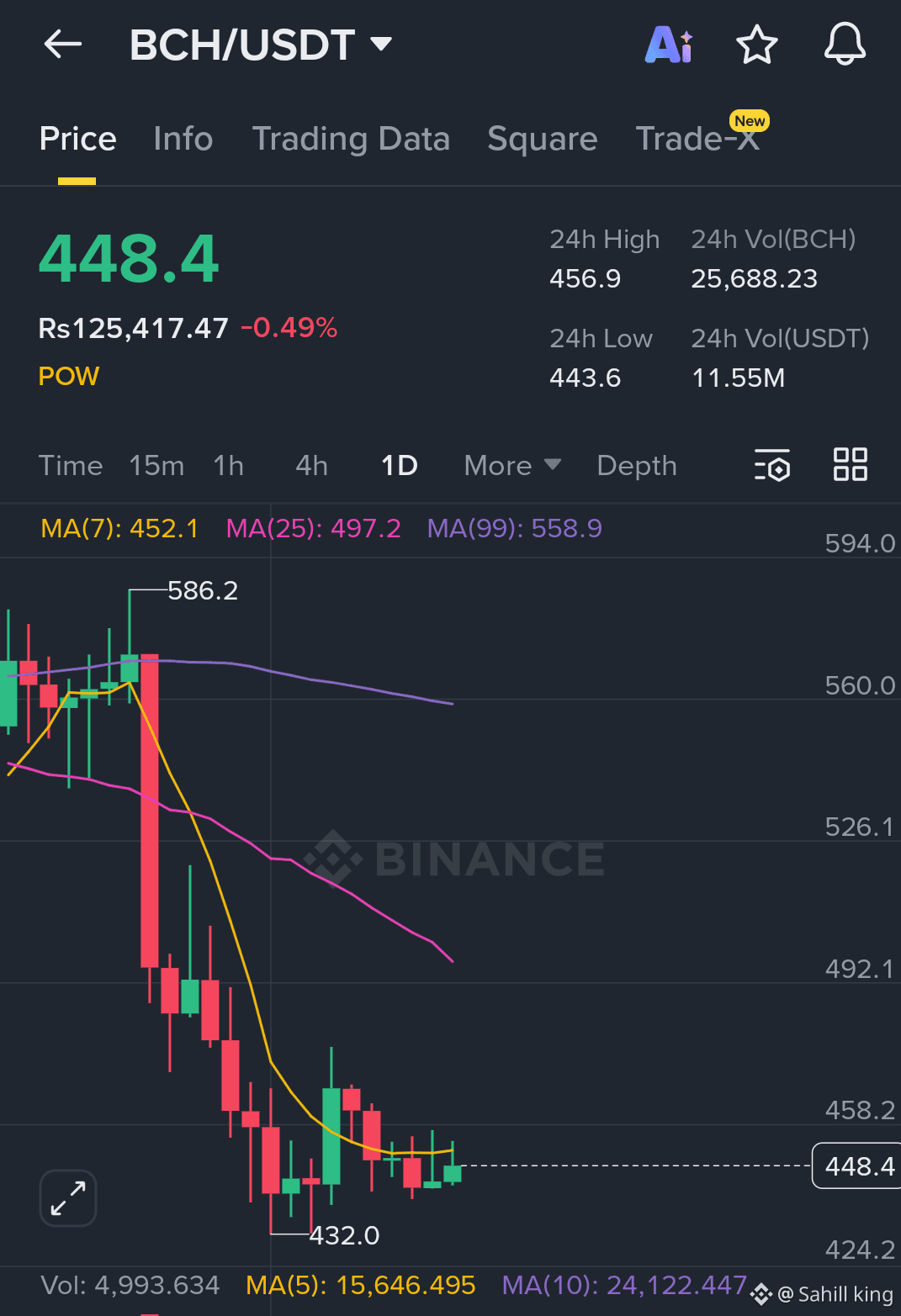This screenshot has height=1316, width=901.
Task: Open the four-square chart layout icon
Action: (x=851, y=464)
